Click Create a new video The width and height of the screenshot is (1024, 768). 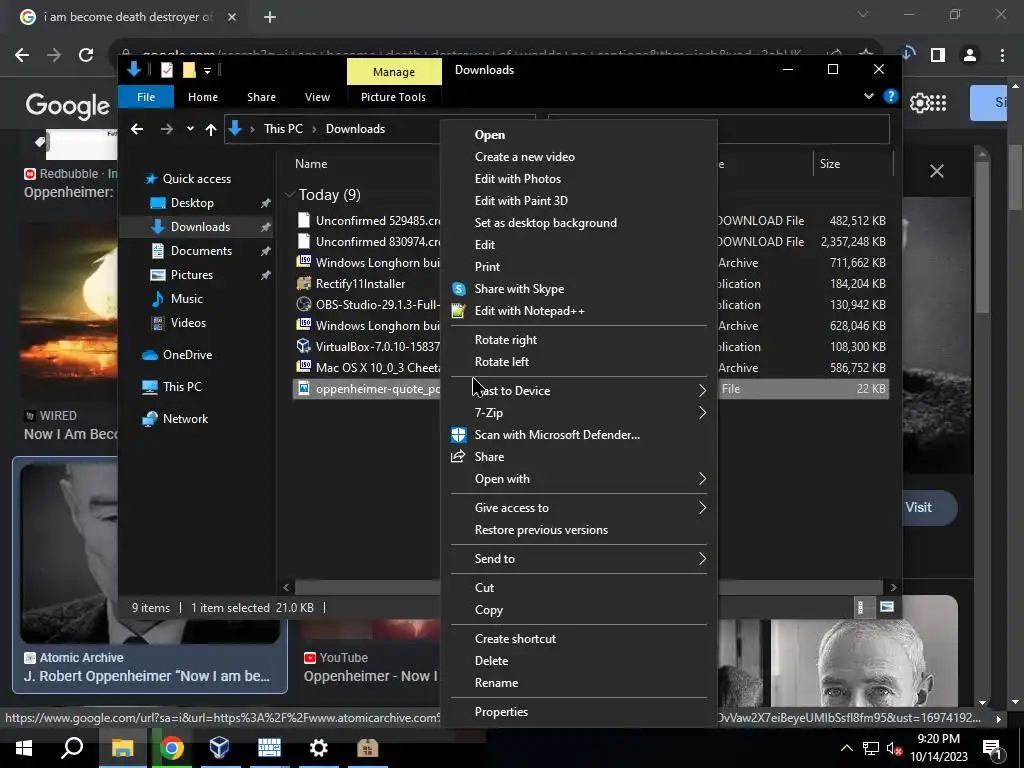click(x=524, y=157)
